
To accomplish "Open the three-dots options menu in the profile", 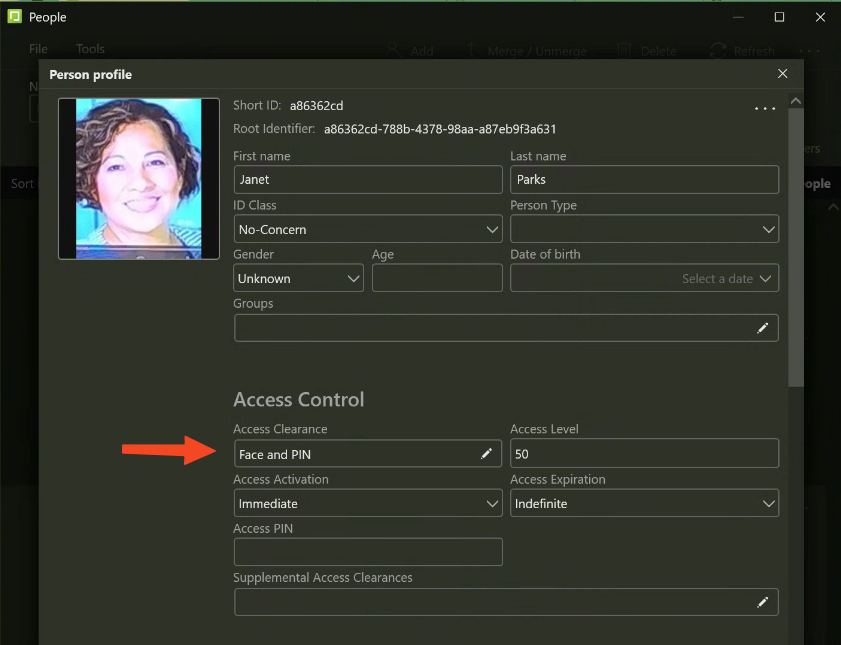I will coord(765,108).
